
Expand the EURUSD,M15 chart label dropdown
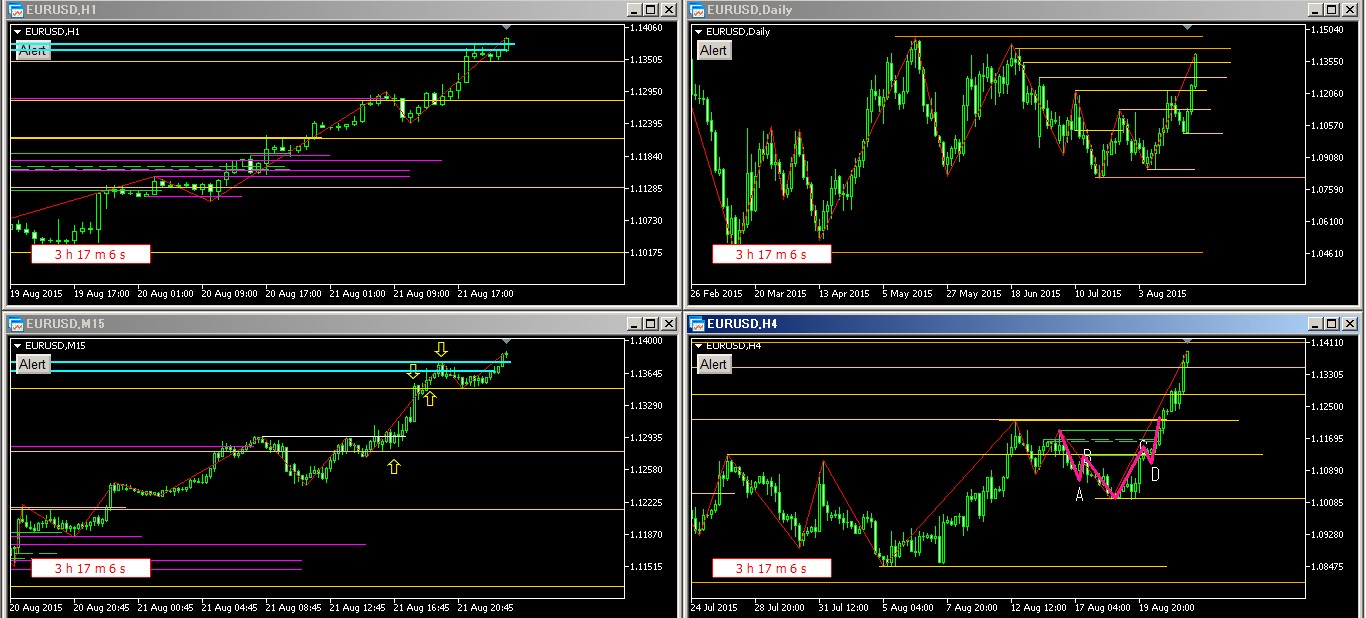click(x=17, y=346)
